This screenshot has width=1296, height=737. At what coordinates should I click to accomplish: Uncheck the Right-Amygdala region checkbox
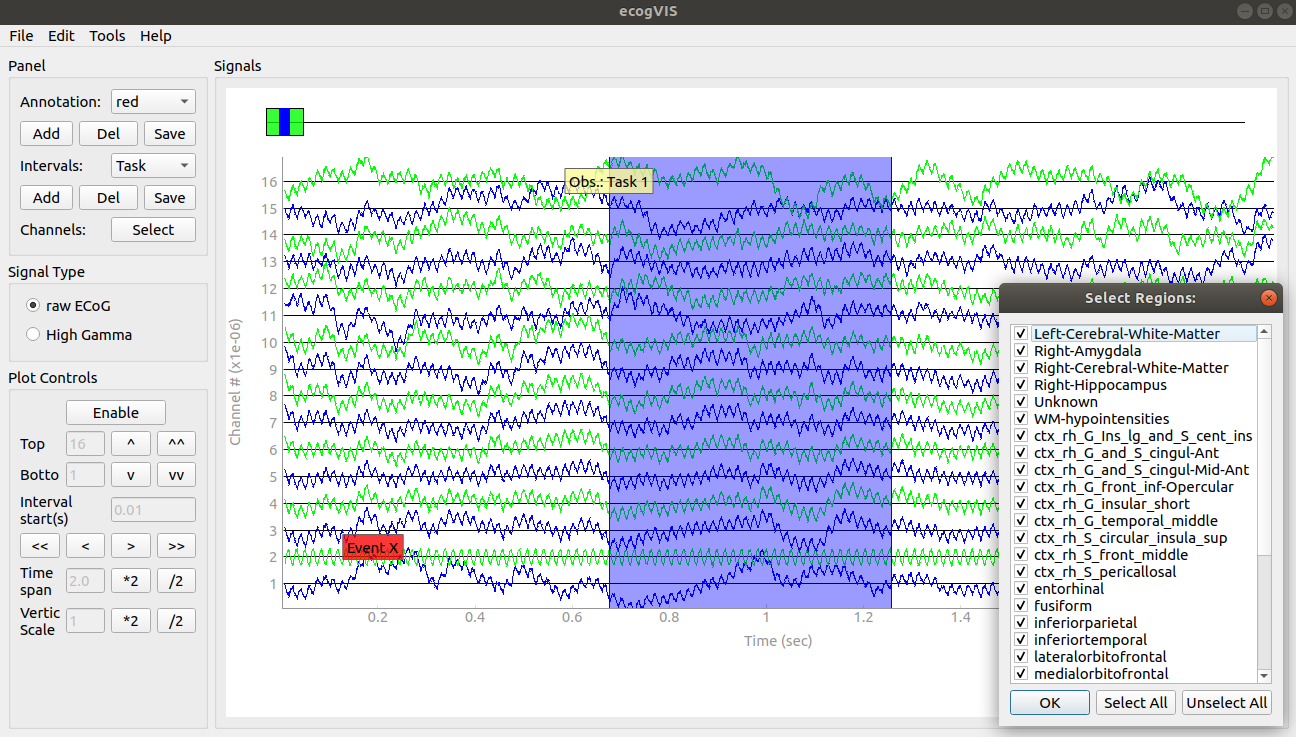click(1020, 351)
